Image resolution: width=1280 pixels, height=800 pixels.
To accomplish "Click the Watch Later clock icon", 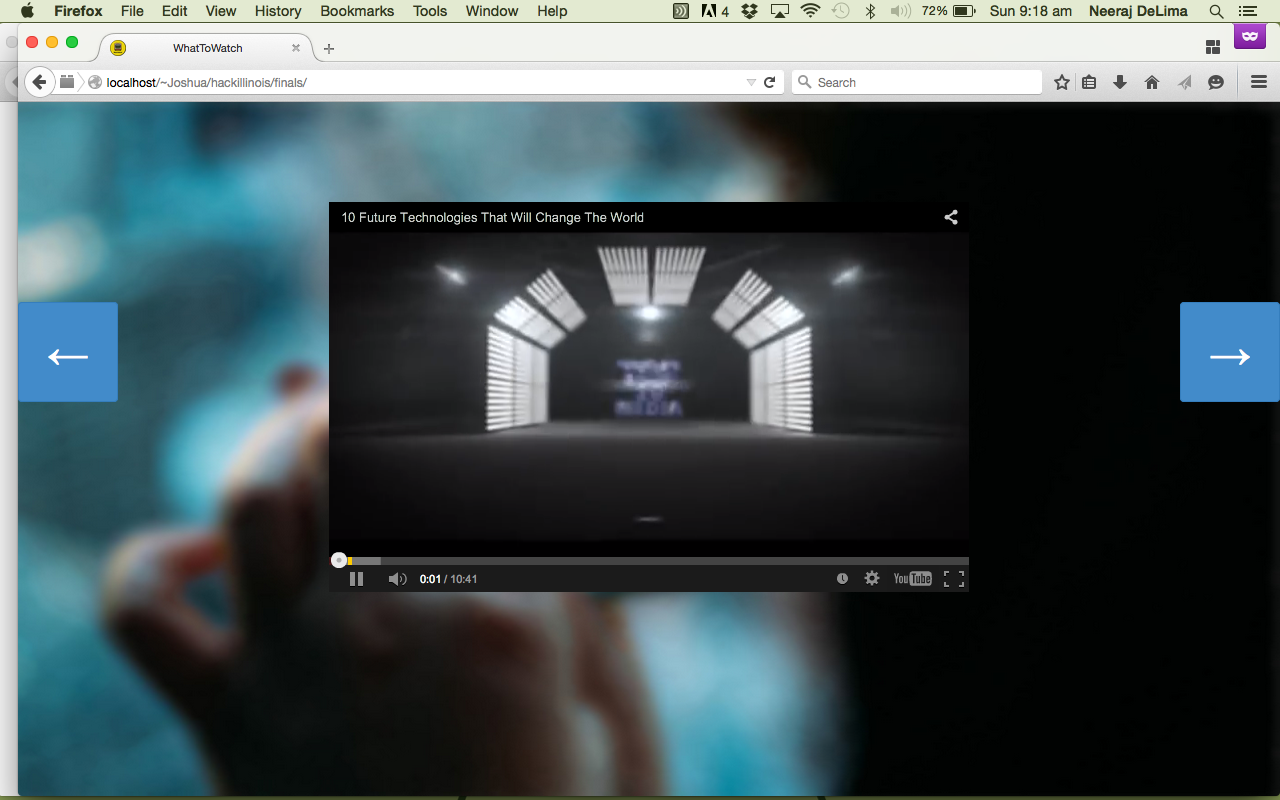I will [x=842, y=578].
